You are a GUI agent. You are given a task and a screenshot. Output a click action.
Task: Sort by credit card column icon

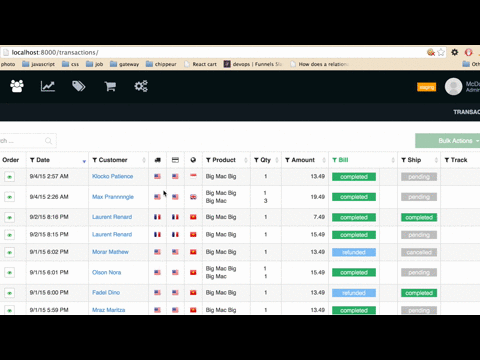point(175,160)
